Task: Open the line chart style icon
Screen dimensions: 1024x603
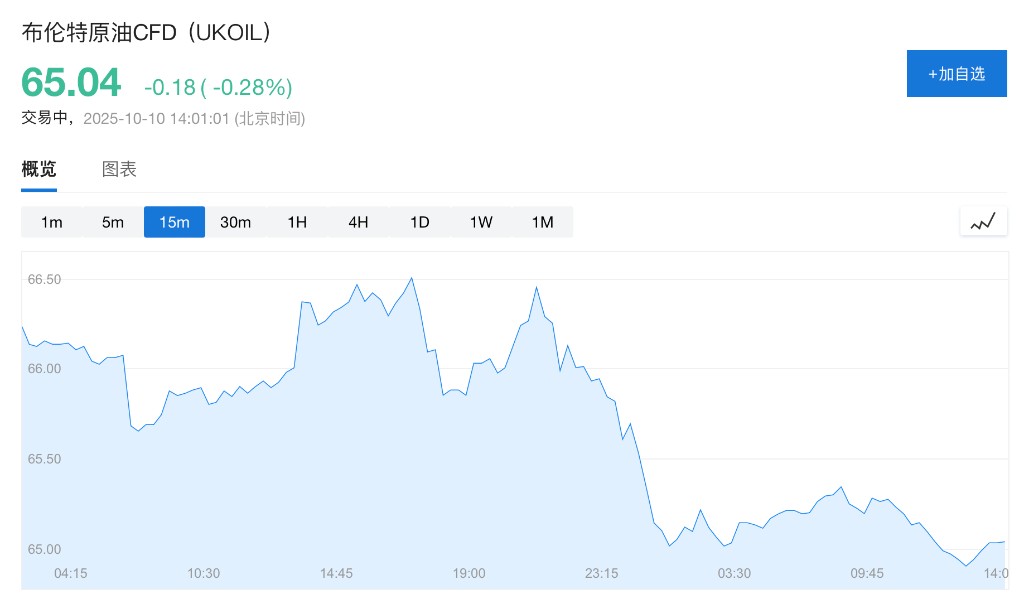Action: pyautogui.click(x=983, y=222)
